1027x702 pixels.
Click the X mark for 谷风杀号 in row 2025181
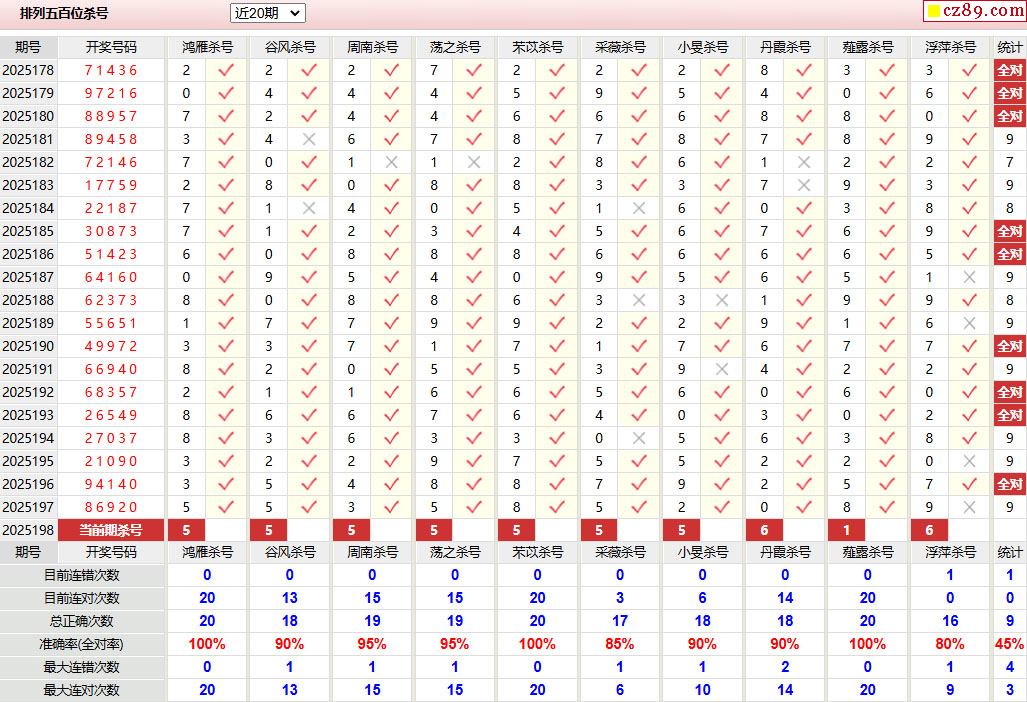(x=309, y=139)
